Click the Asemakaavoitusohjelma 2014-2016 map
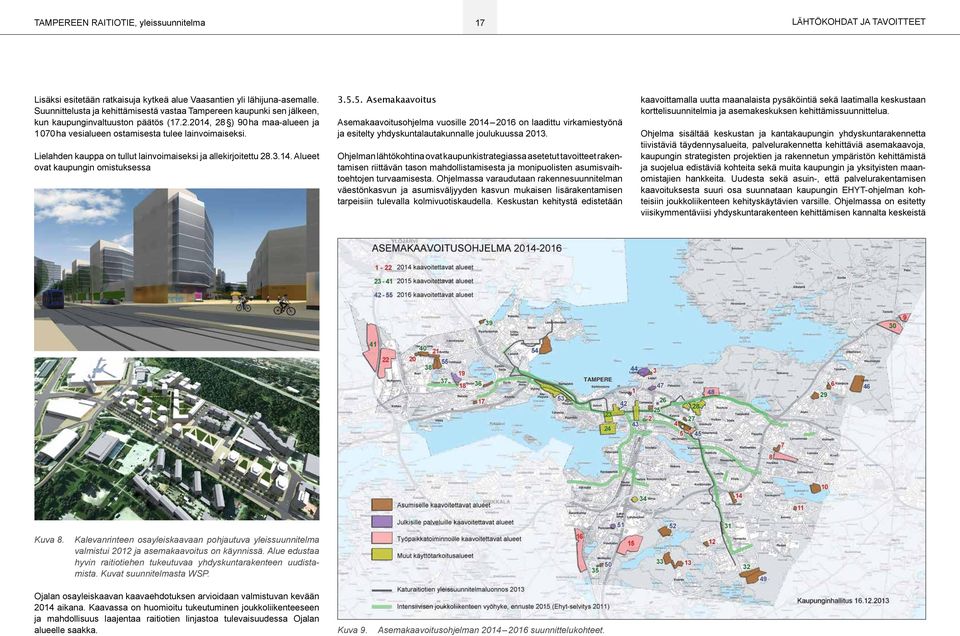 (x=631, y=428)
